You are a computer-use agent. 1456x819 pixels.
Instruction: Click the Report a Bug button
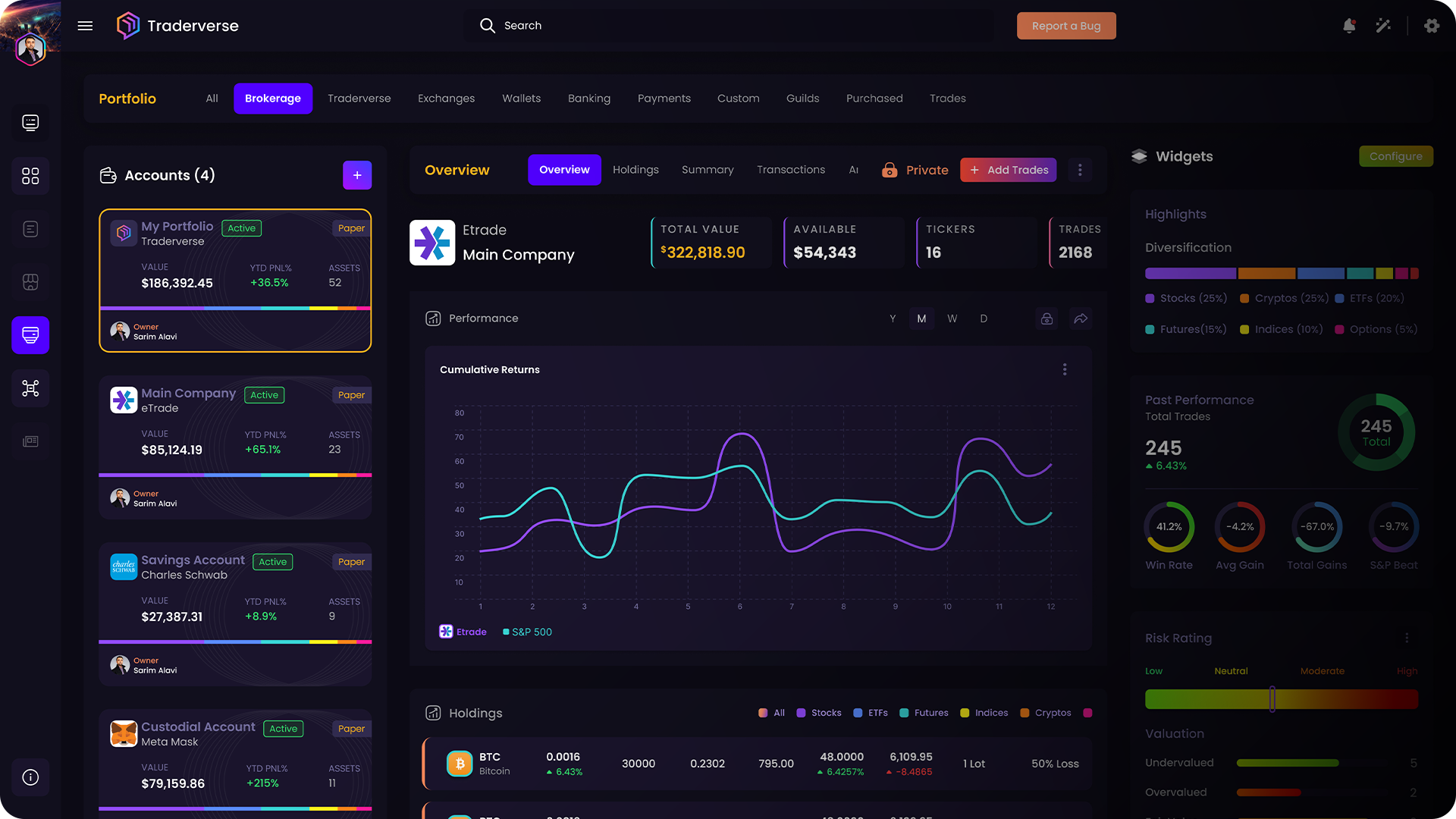tap(1066, 26)
